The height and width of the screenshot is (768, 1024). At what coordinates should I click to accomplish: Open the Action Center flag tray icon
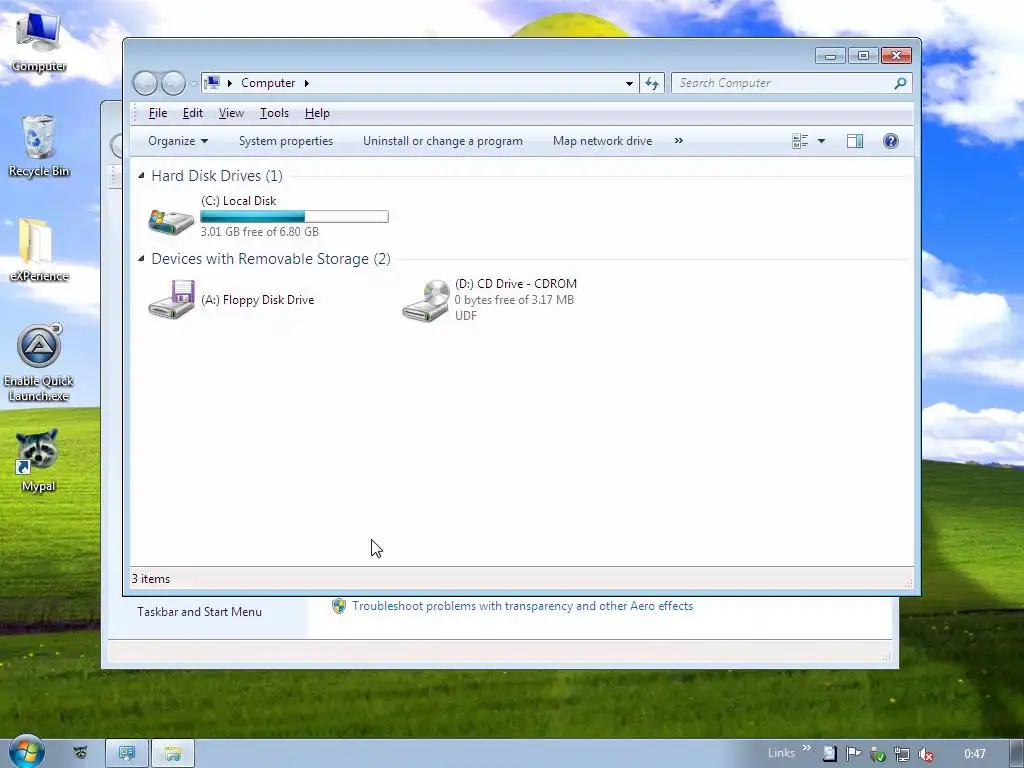pos(853,754)
